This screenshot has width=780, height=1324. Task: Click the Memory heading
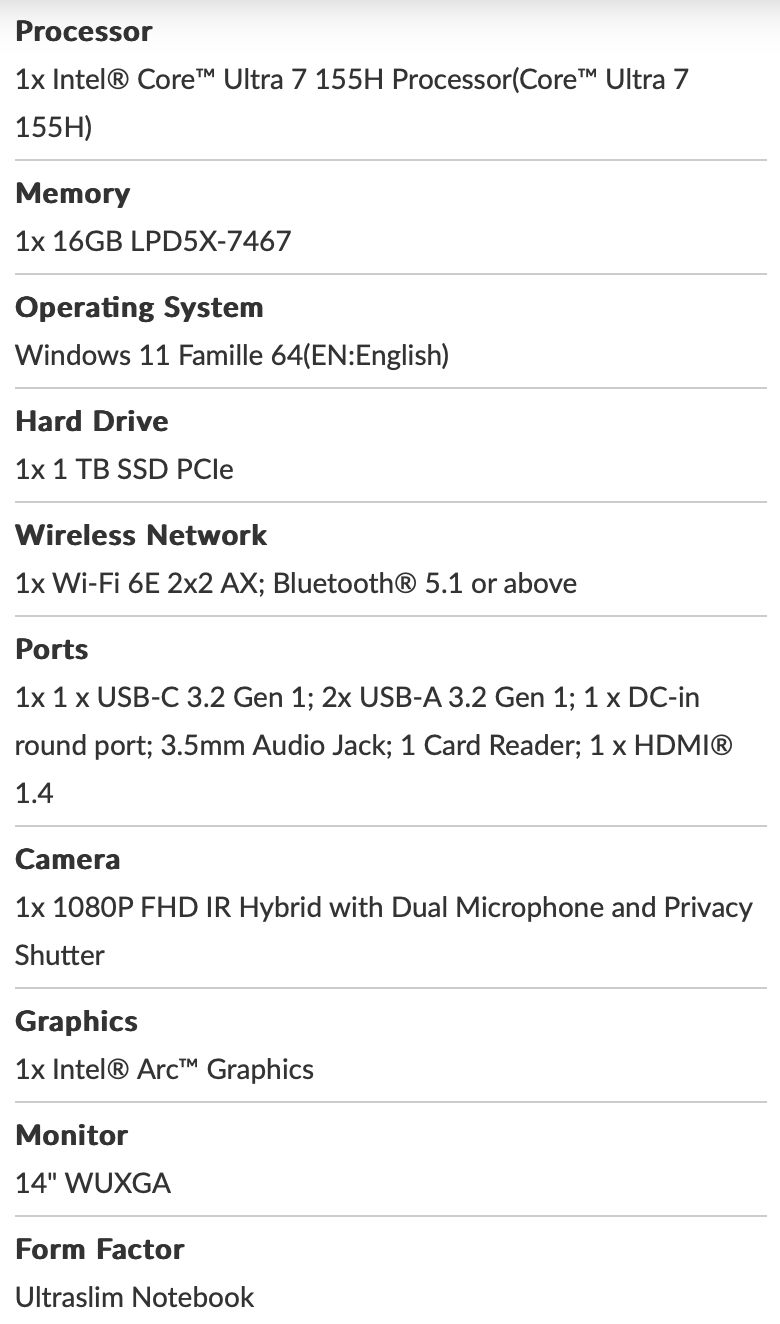[x=73, y=193]
